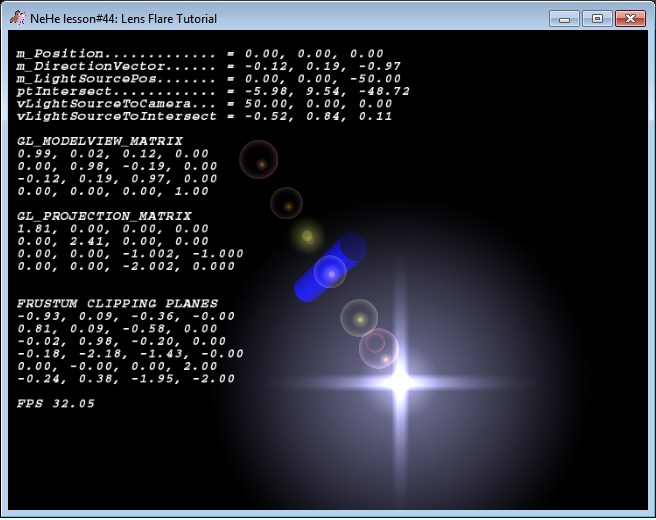Click the m_Position readout line
Image resolution: width=656 pixels, height=520 pixels.
pos(200,53)
